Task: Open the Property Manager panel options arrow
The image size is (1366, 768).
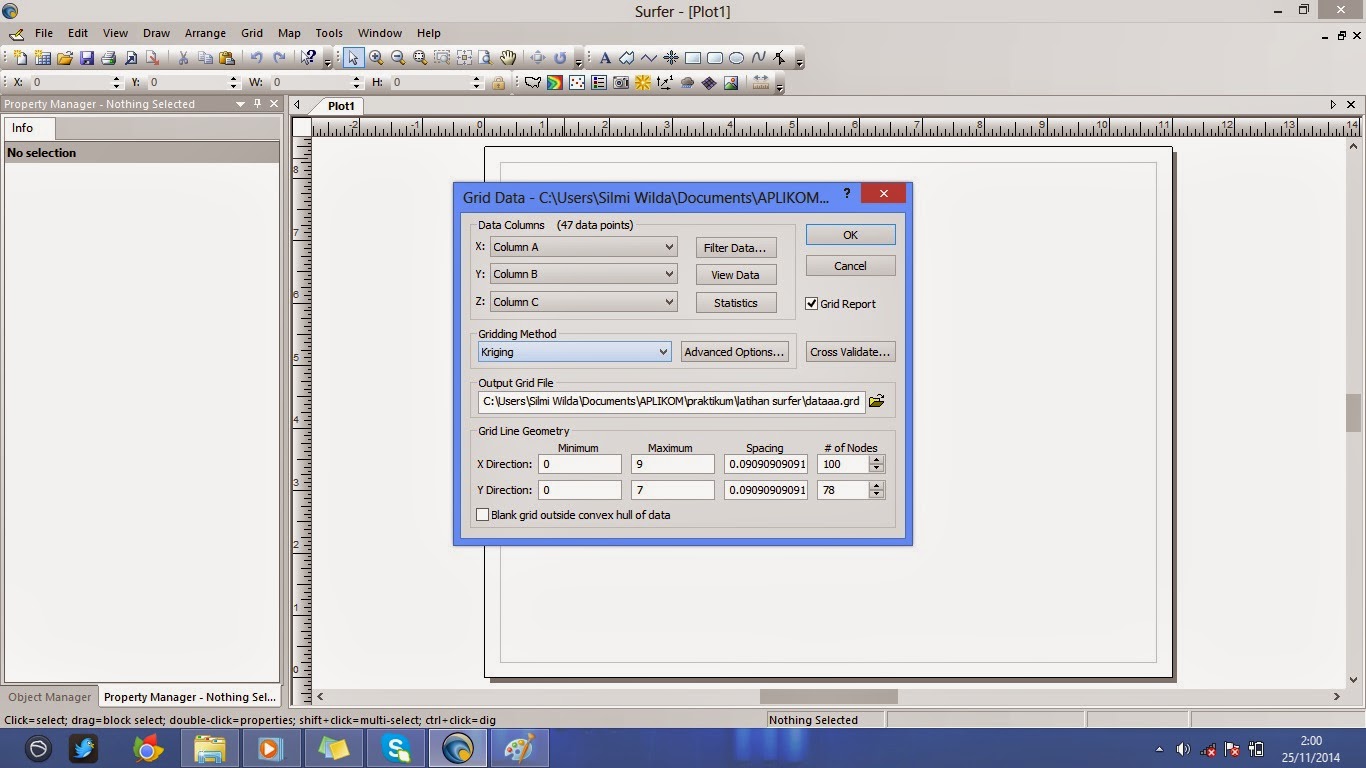Action: 240,104
